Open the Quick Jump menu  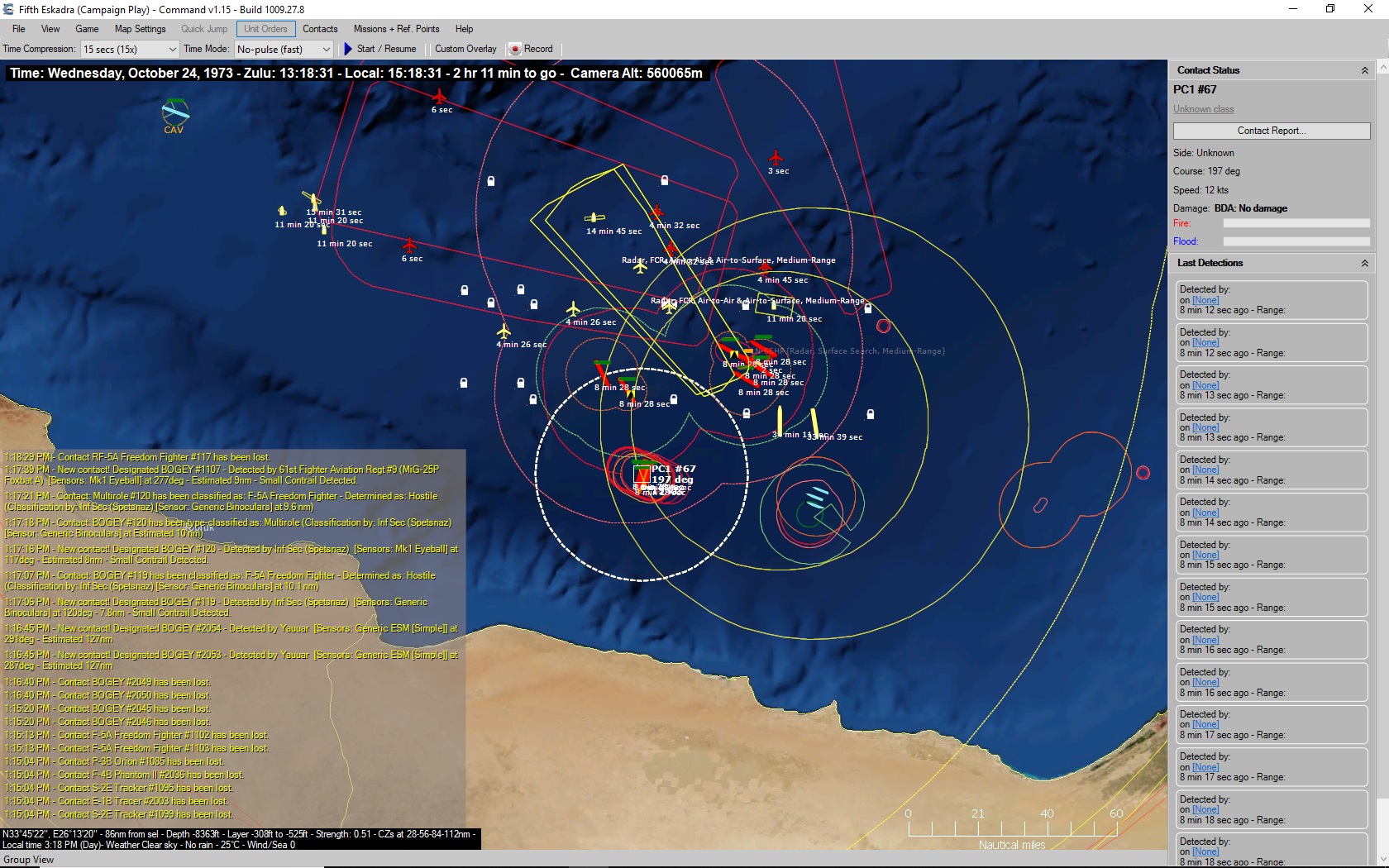coord(204,29)
